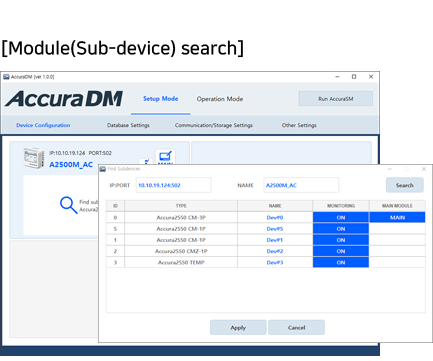The width and height of the screenshot is (433, 361).
Task: Open Other Settings tab
Action: (x=299, y=125)
